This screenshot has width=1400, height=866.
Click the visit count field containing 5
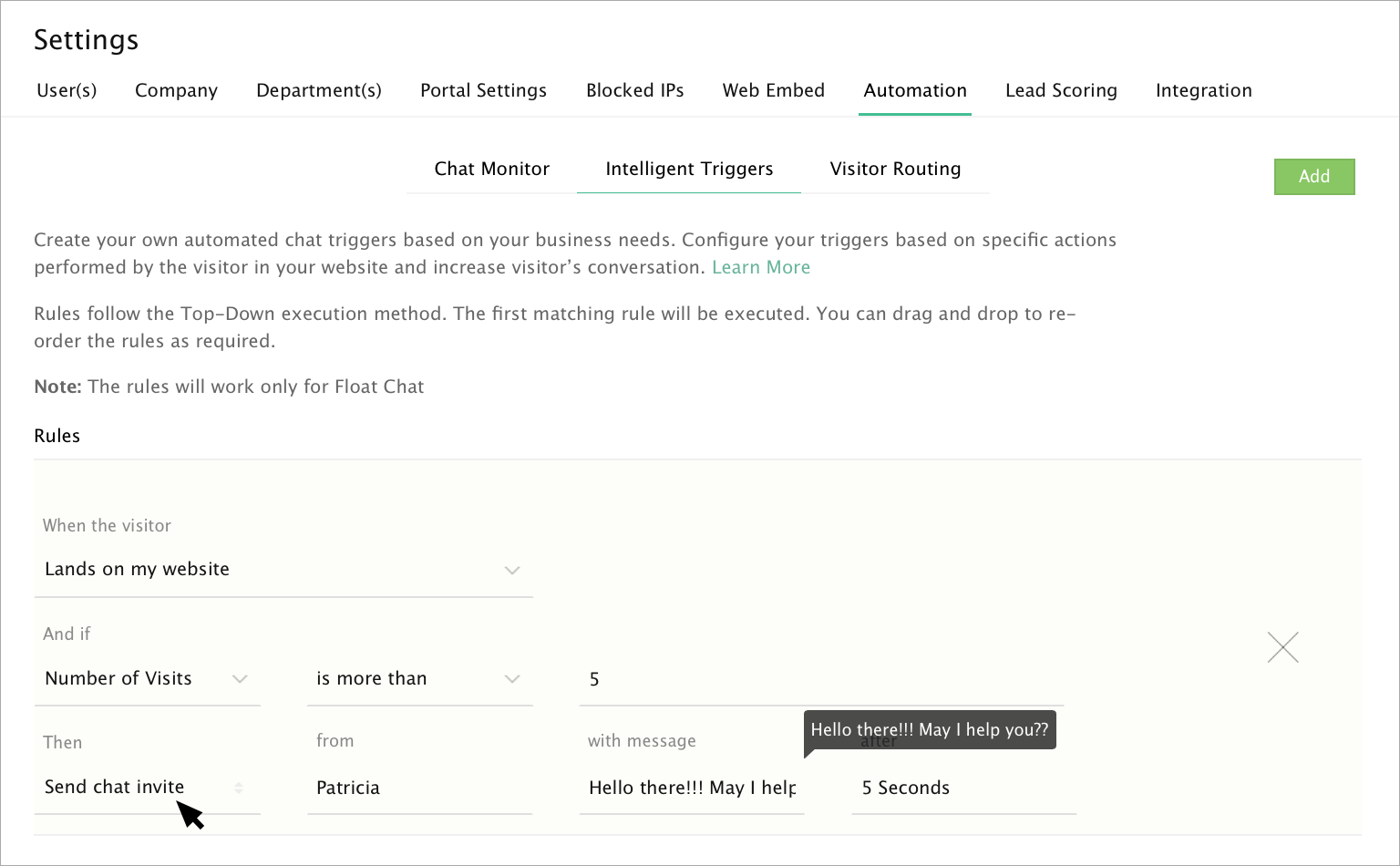tap(820, 679)
